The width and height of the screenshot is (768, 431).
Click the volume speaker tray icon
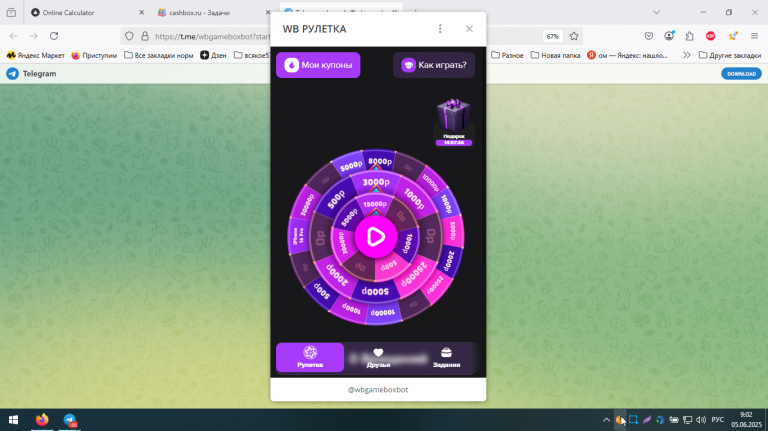click(x=701, y=420)
